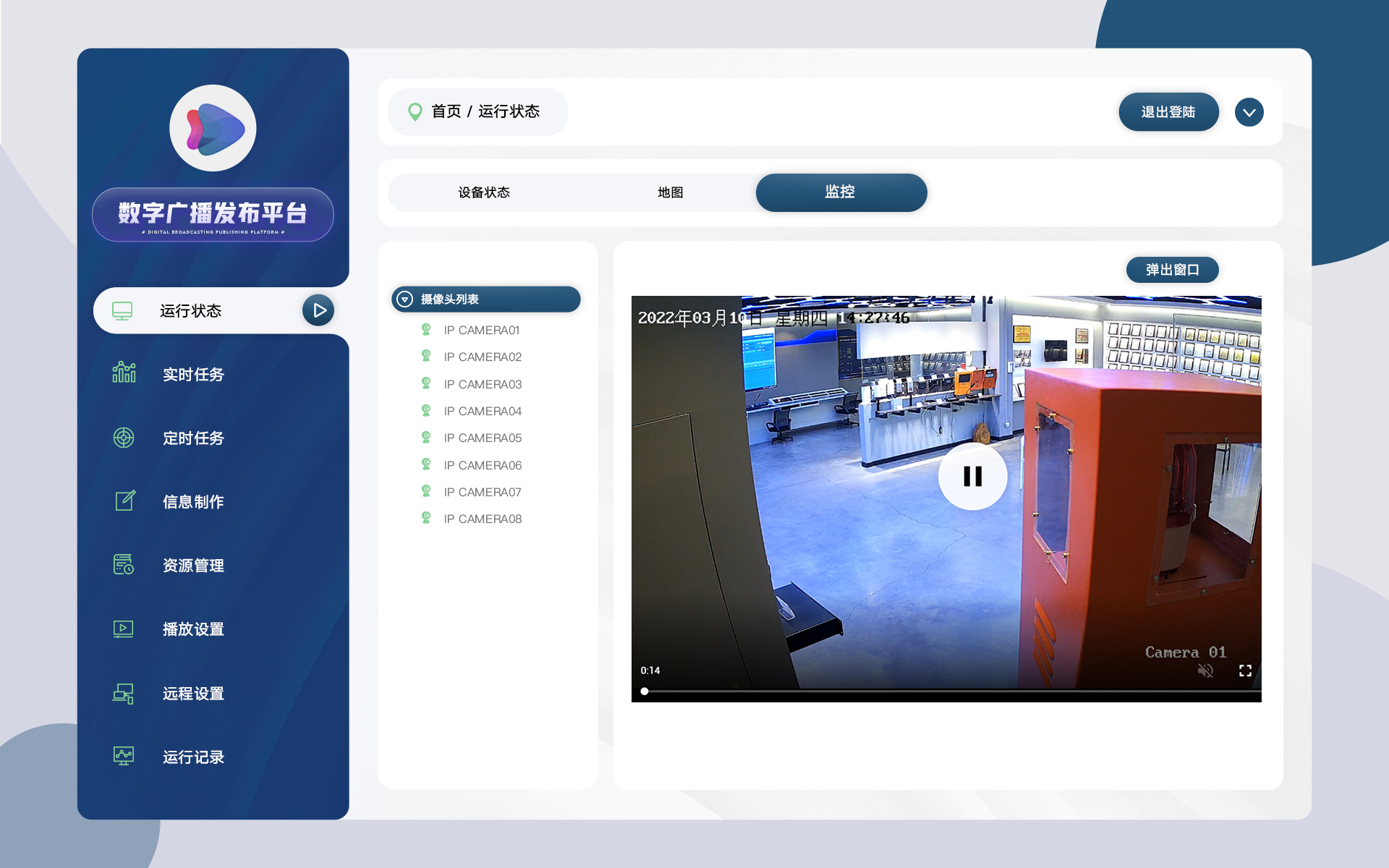The image size is (1389, 868).
Task: Select the 运行状态 sidebar item
Action: 215,310
